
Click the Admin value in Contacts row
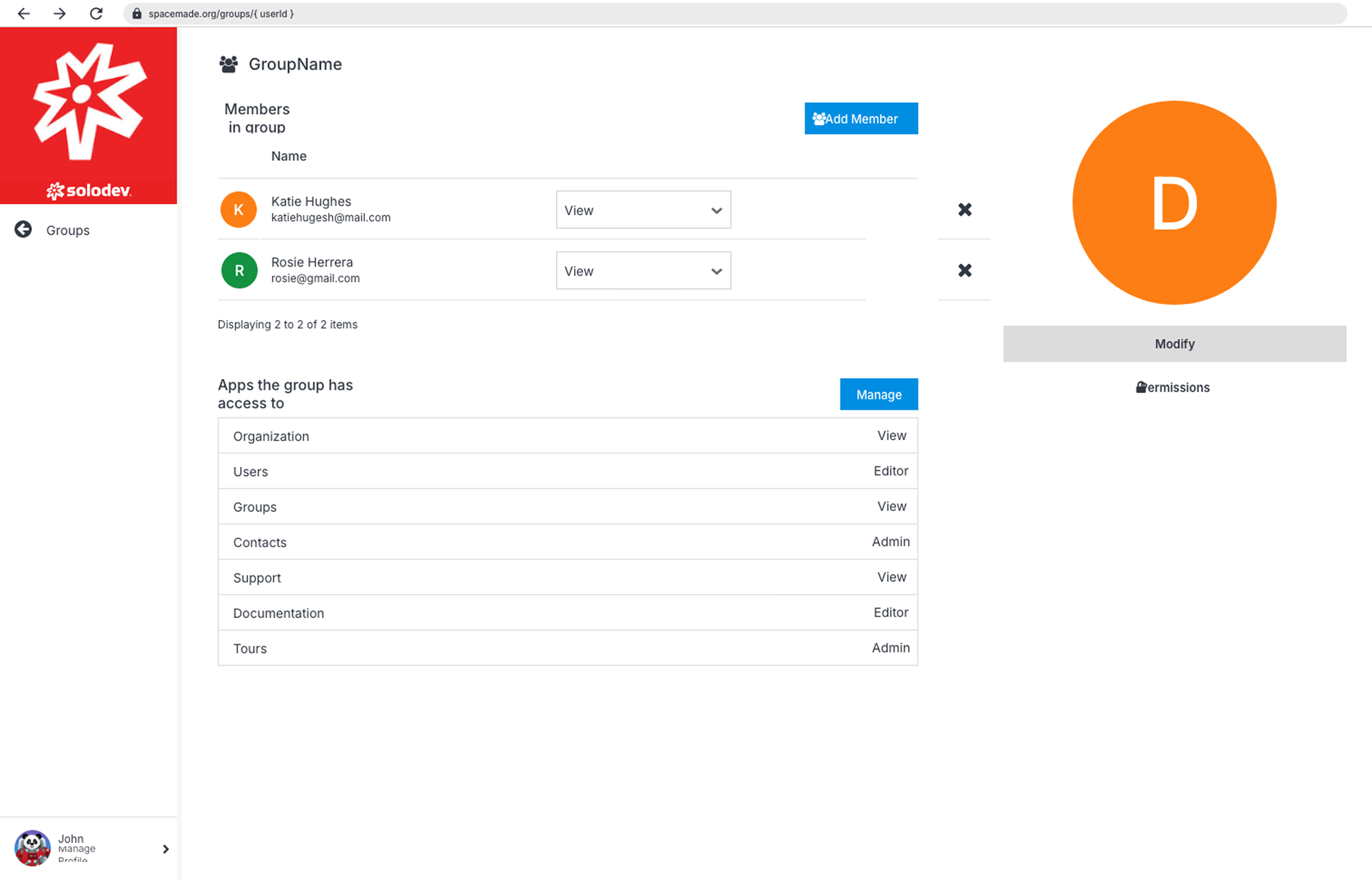(x=890, y=542)
